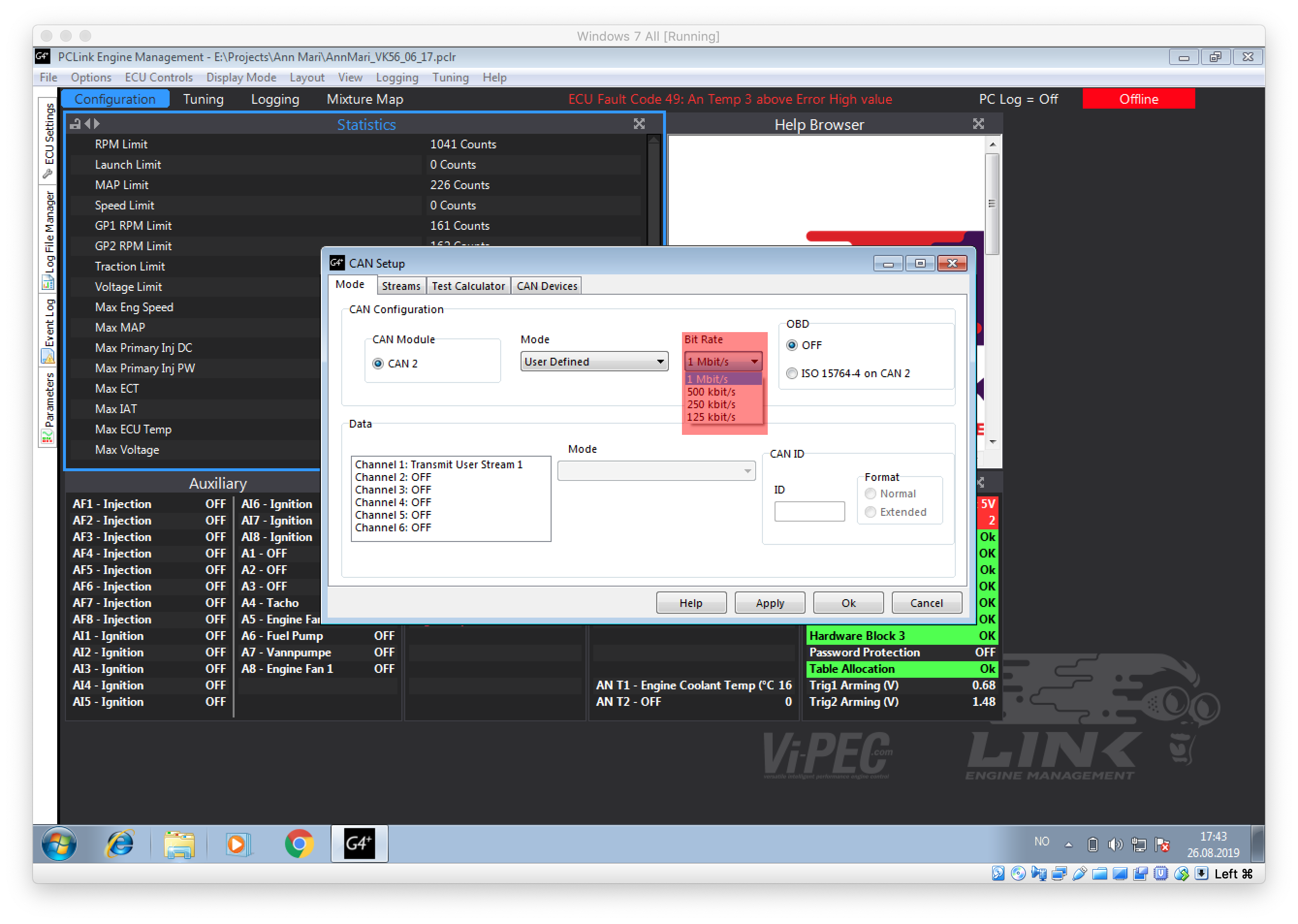Click the Statistics panel left arrow
1298x924 pixels.
87,124
